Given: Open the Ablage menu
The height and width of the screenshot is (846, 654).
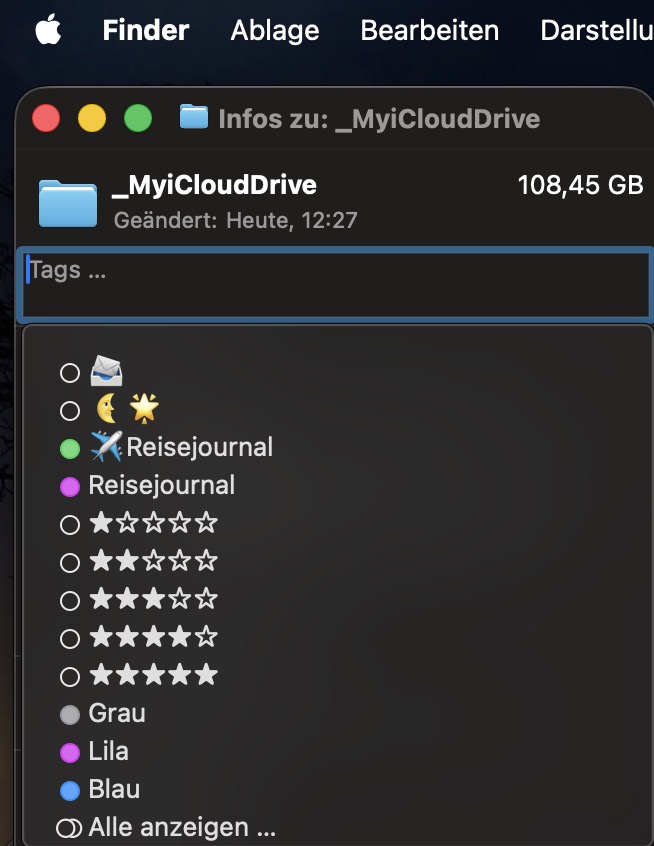Looking at the screenshot, I should (275, 30).
